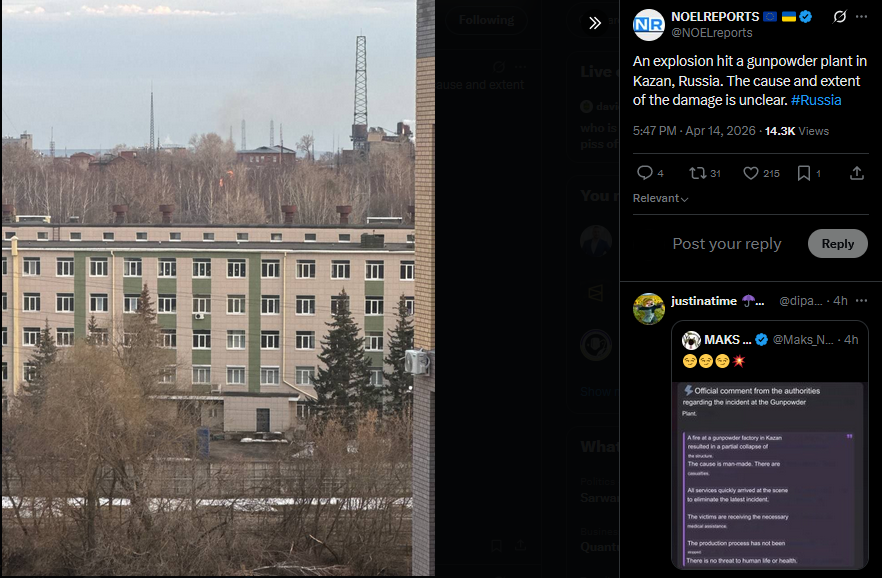Click the Grok slashed-circle icon

pyautogui.click(x=840, y=17)
